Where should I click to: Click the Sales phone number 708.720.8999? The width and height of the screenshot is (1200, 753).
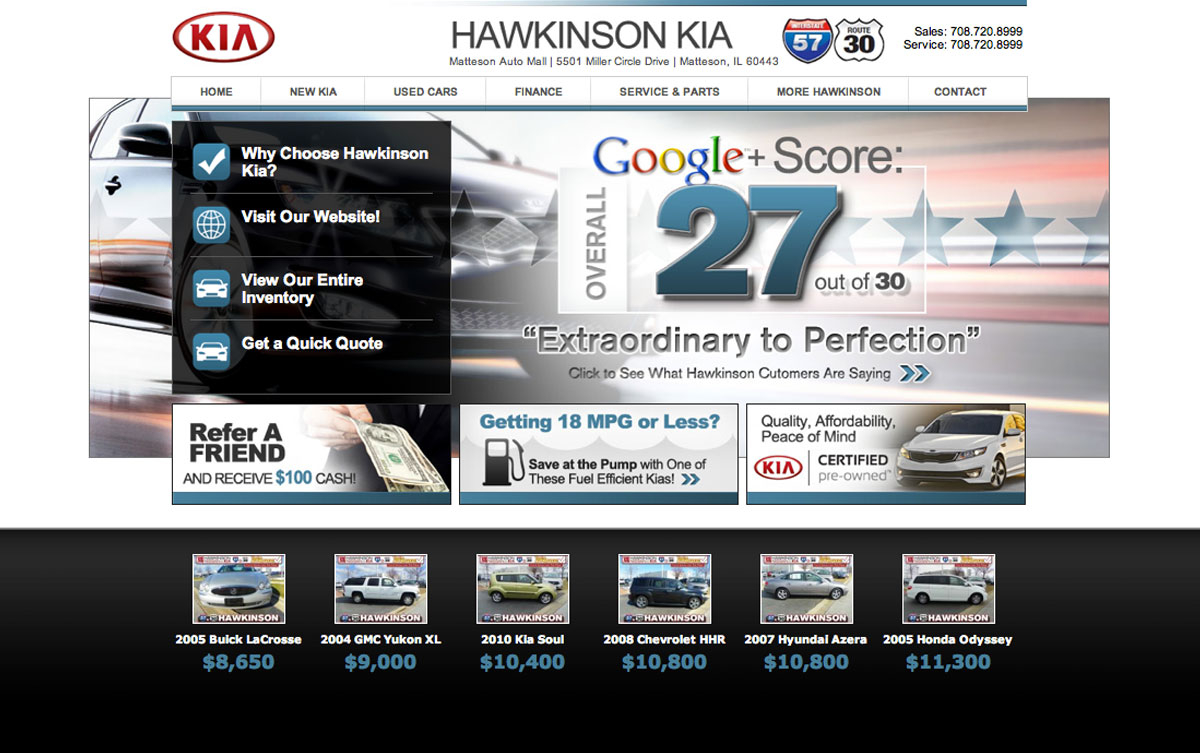tap(985, 32)
